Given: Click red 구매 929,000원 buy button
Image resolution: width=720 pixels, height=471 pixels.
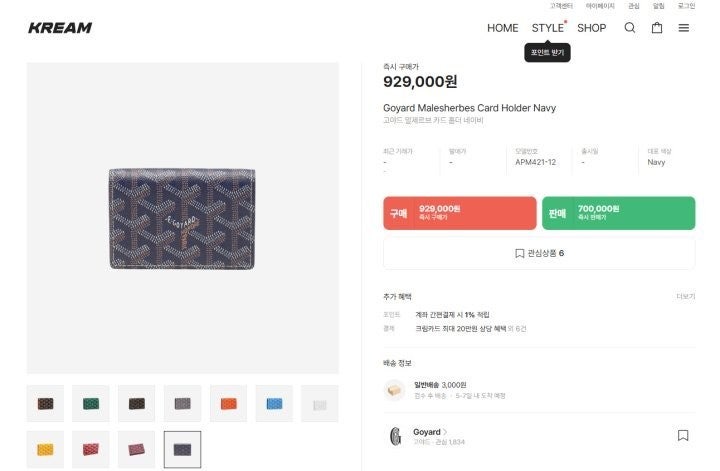Looking at the screenshot, I should click(460, 213).
